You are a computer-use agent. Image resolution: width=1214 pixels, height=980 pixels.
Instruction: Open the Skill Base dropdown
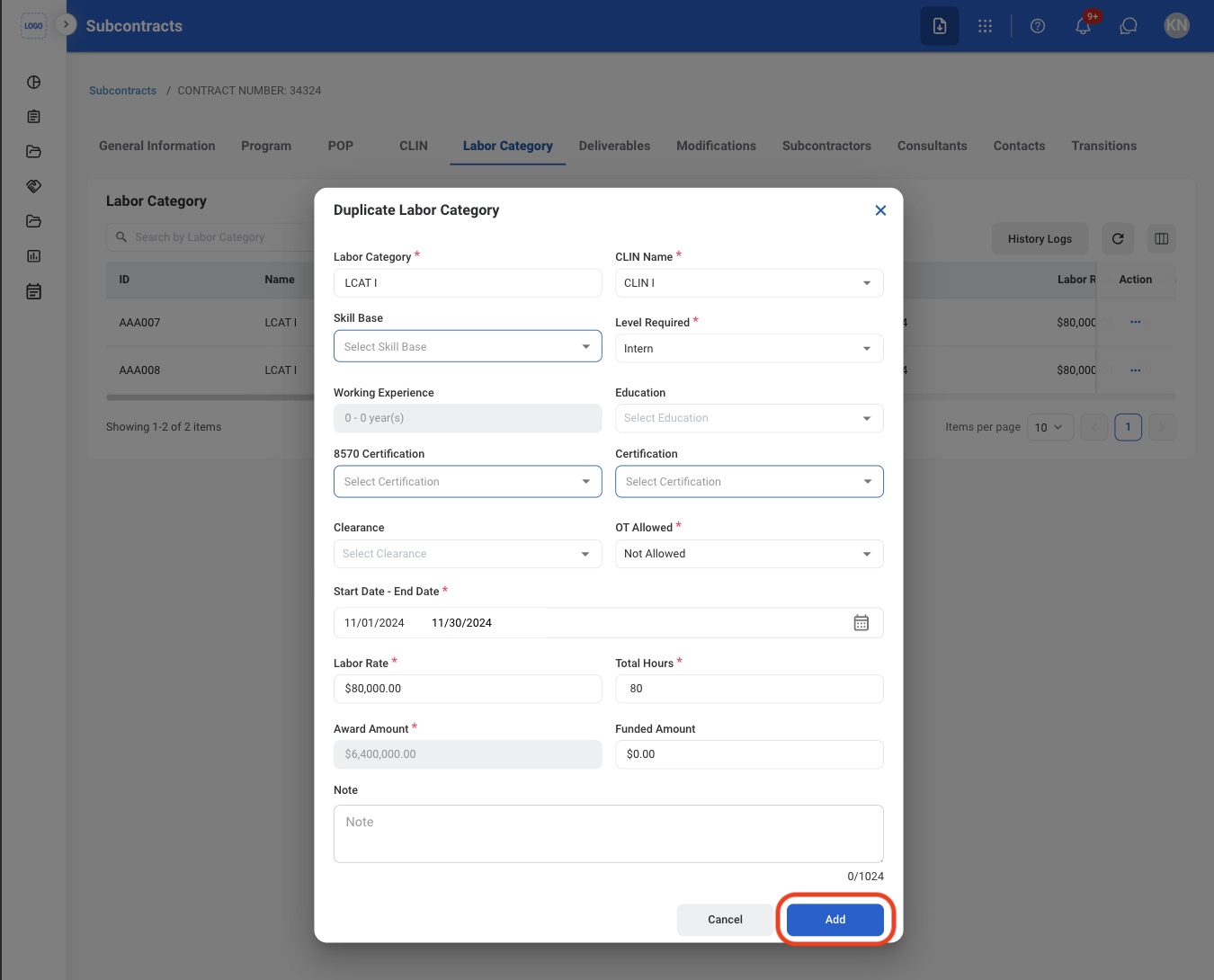[x=468, y=347]
